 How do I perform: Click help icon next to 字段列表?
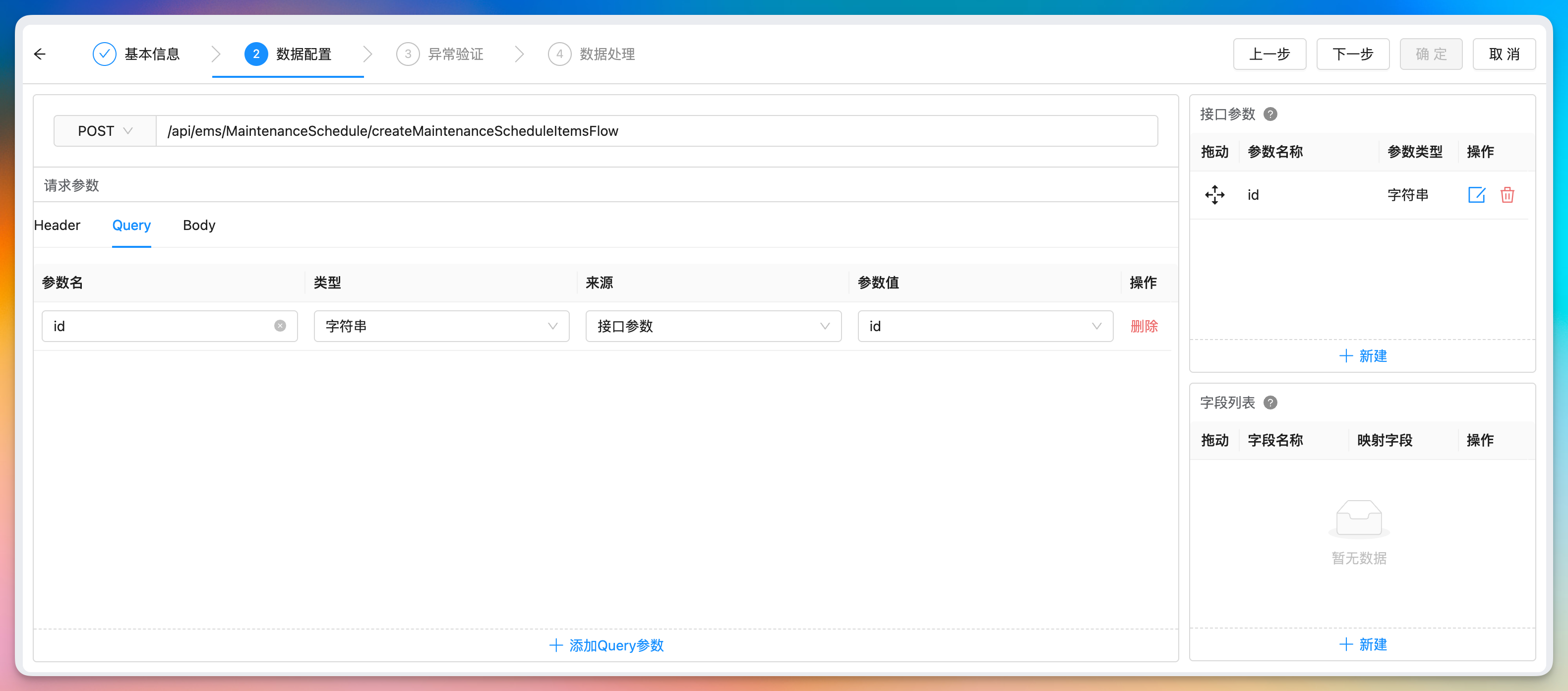1270,403
